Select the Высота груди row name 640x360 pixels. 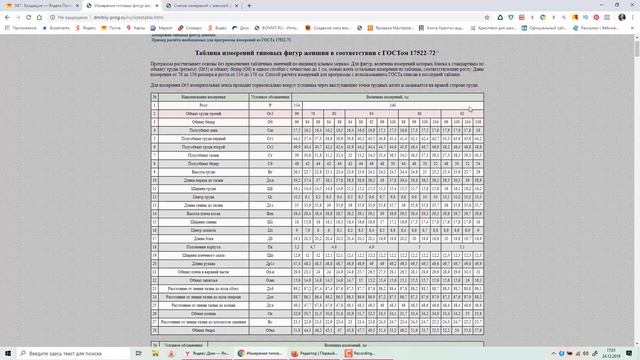(203, 172)
